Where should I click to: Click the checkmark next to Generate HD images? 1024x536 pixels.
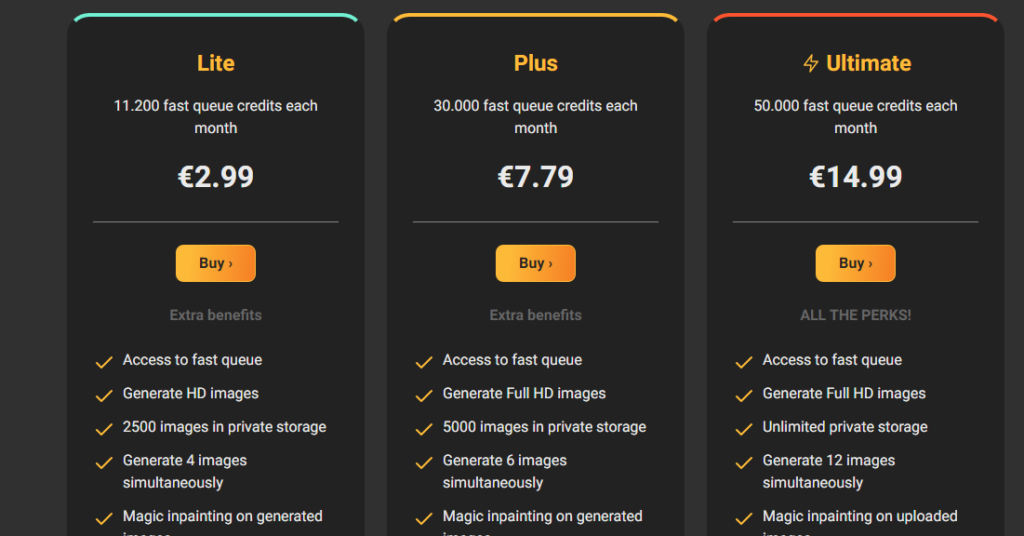click(x=104, y=396)
